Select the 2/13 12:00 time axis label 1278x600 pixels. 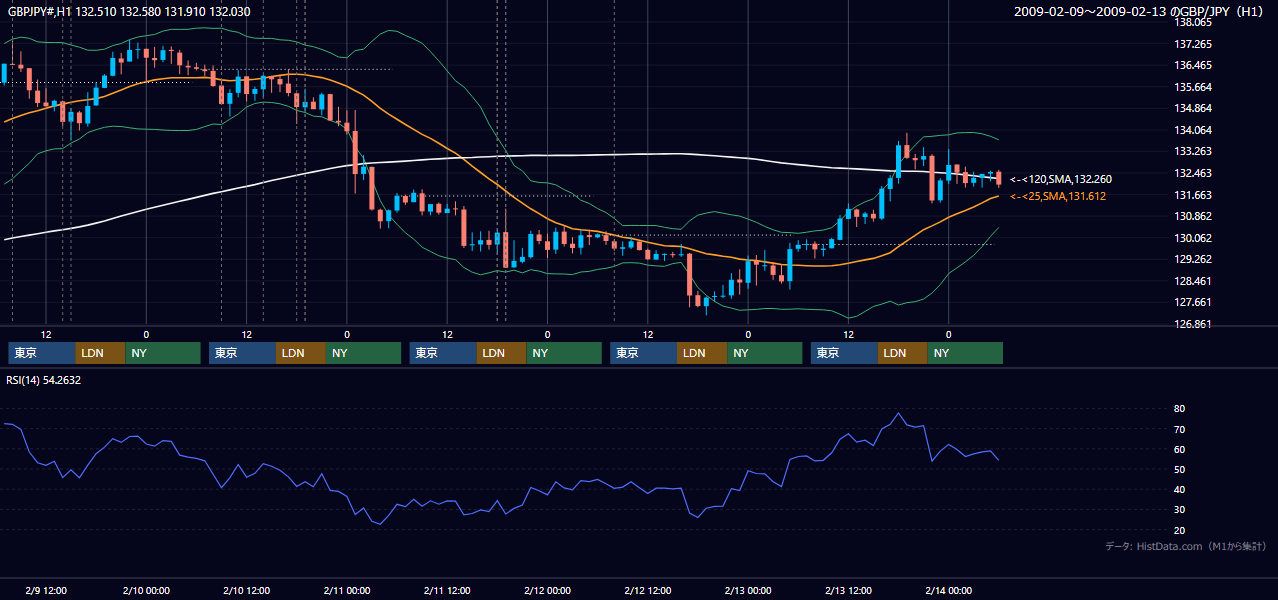point(848,590)
